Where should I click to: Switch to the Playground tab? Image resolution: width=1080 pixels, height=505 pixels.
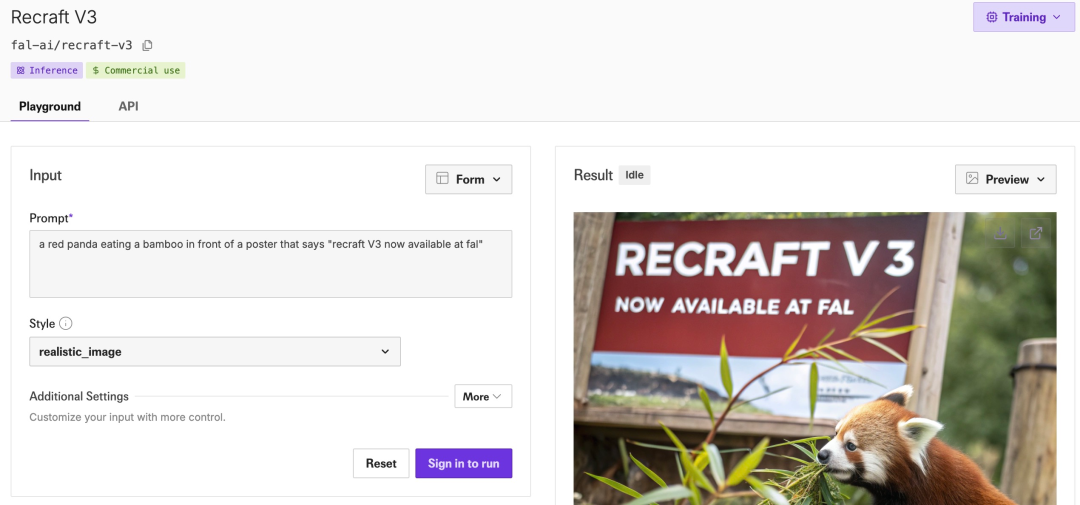pos(50,106)
